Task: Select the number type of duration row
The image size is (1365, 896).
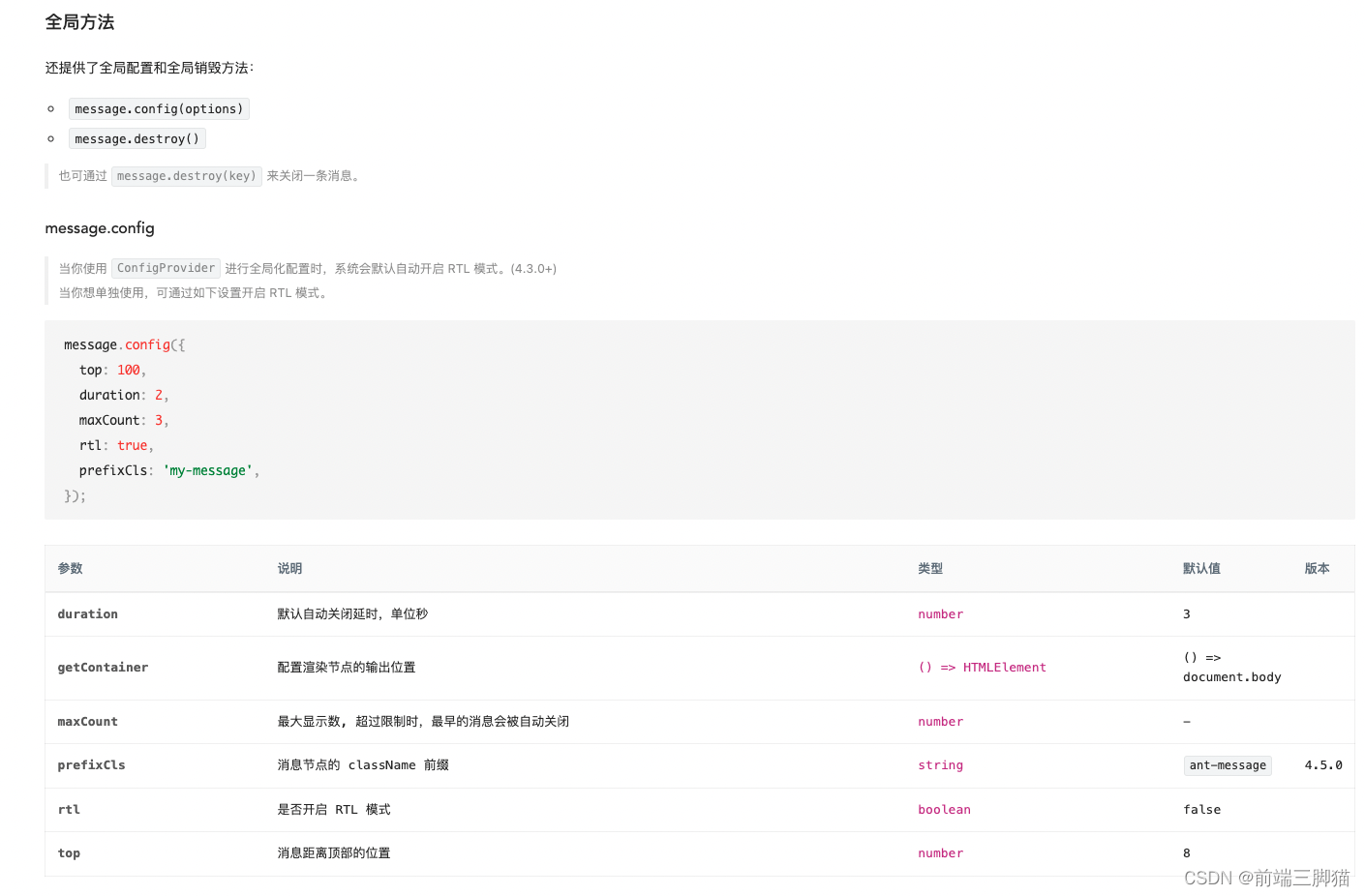Action: (x=940, y=613)
